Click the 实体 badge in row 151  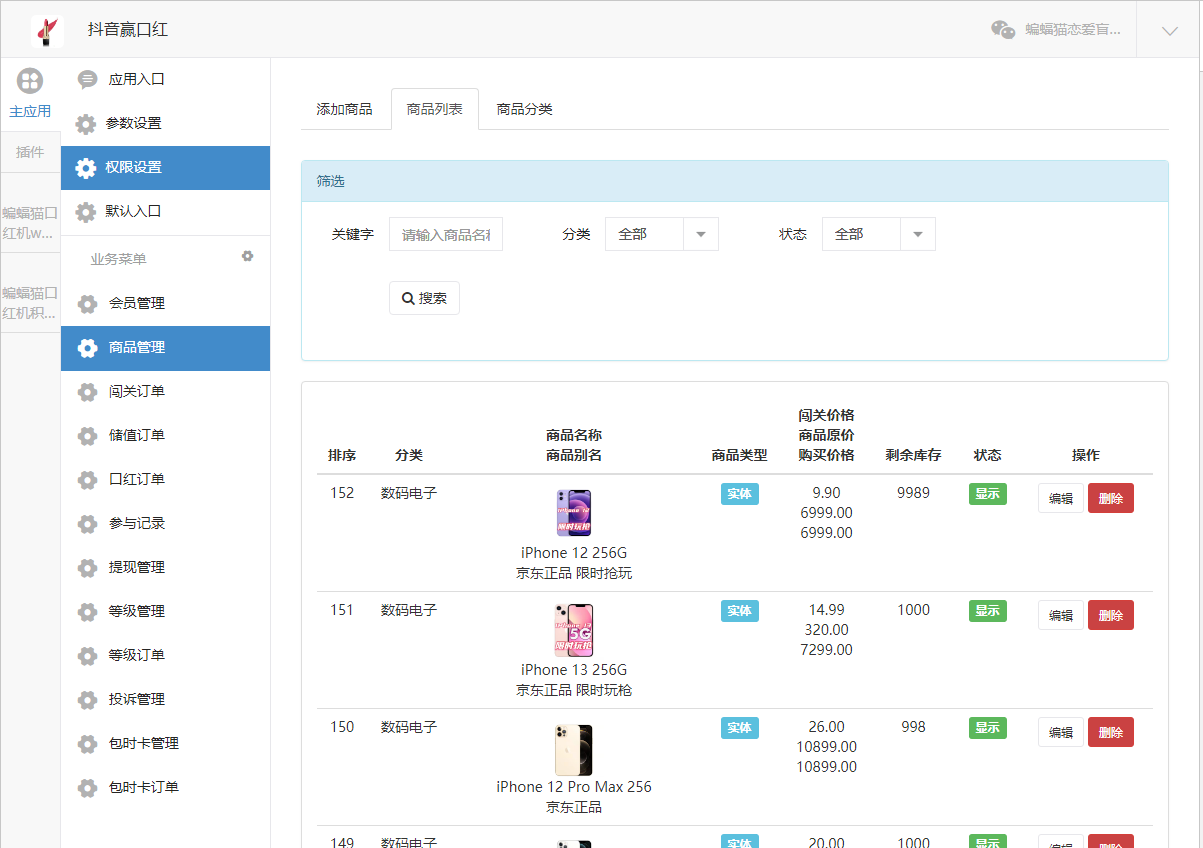click(740, 611)
